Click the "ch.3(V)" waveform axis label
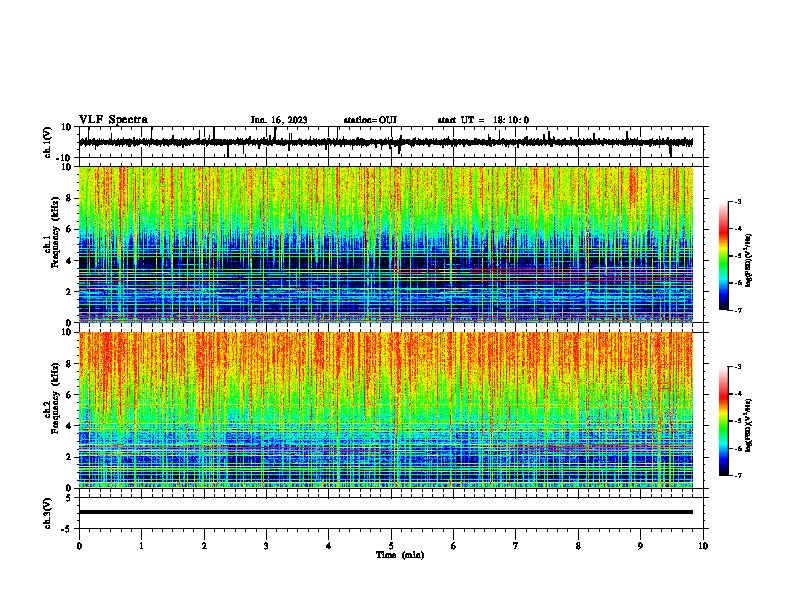 click(x=48, y=513)
